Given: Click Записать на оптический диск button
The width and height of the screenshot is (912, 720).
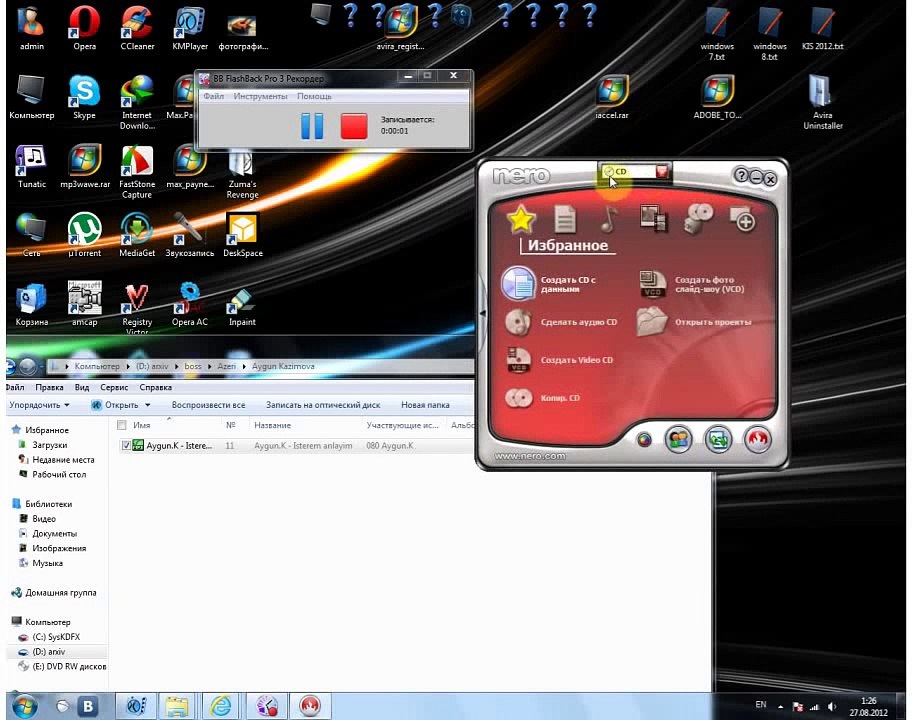Looking at the screenshot, I should 323,405.
